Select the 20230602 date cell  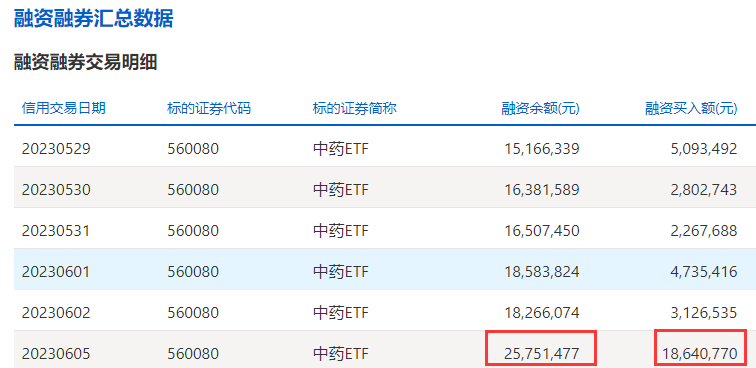(x=56, y=313)
